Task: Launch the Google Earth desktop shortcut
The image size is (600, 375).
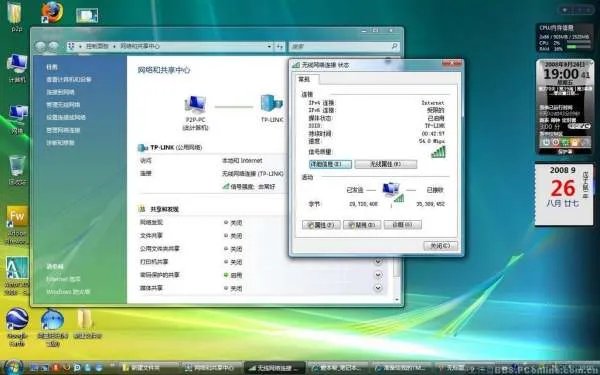Action: click(17, 326)
